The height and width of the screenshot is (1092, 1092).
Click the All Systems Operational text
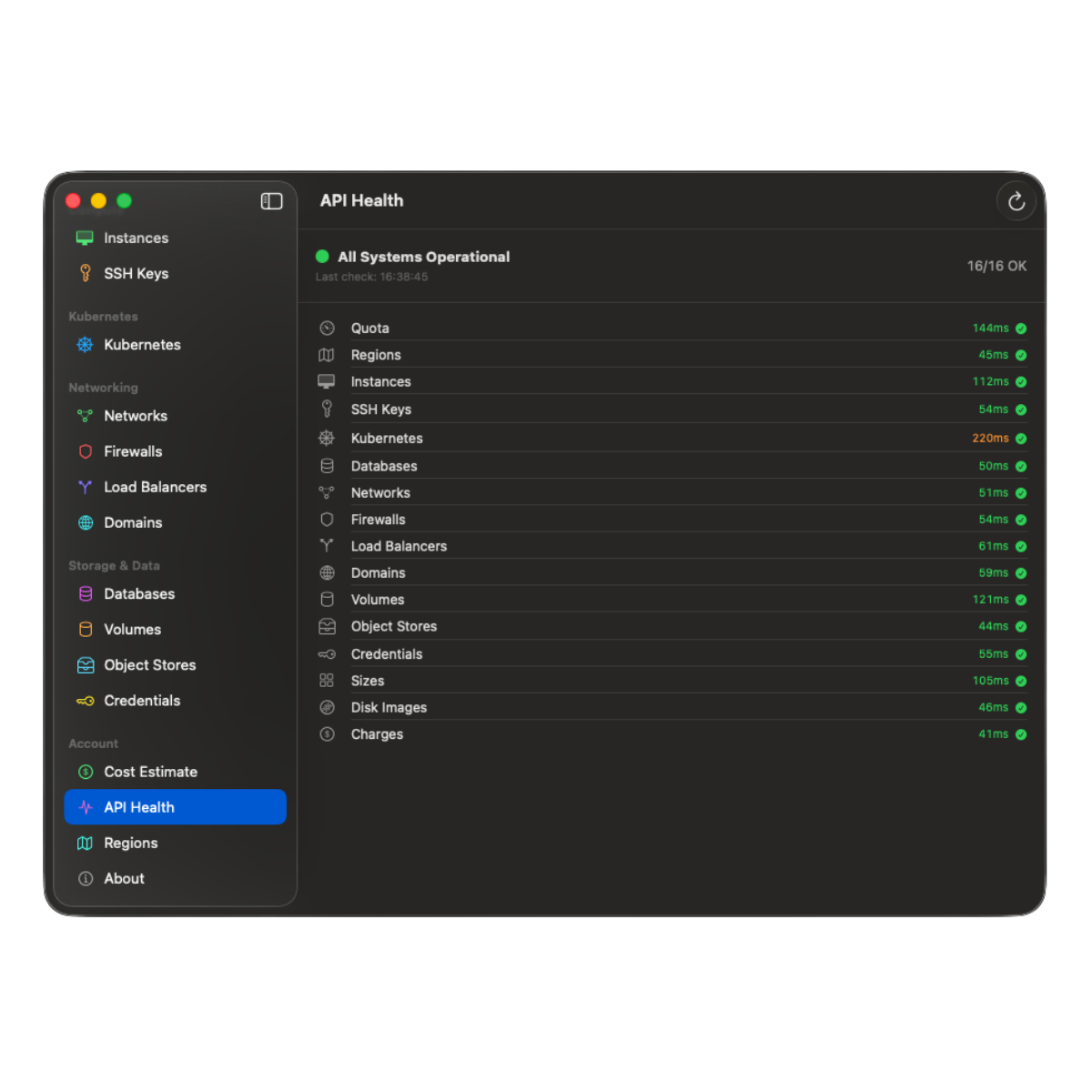(424, 257)
